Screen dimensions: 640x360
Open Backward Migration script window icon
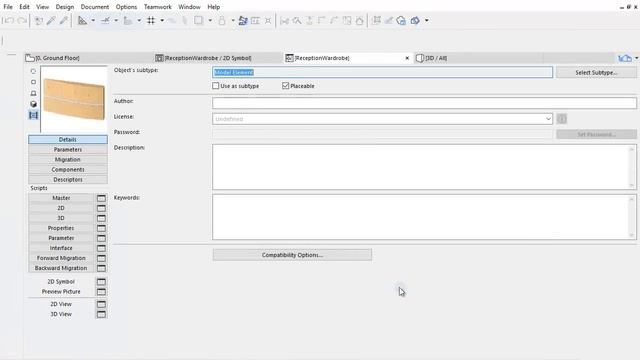(x=101, y=268)
